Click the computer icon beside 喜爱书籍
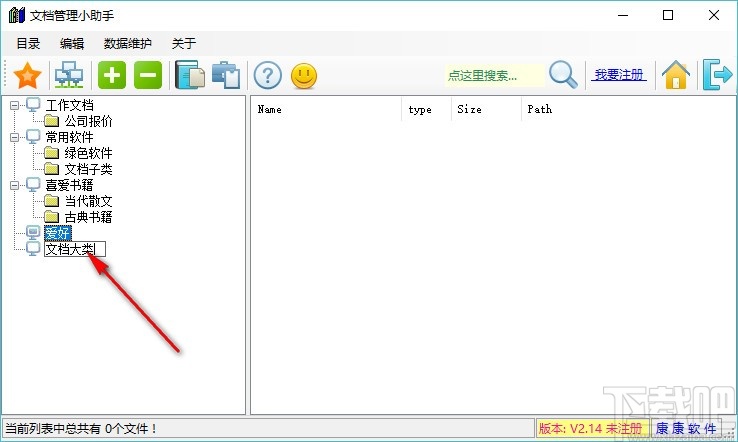738x442 pixels. (33, 185)
